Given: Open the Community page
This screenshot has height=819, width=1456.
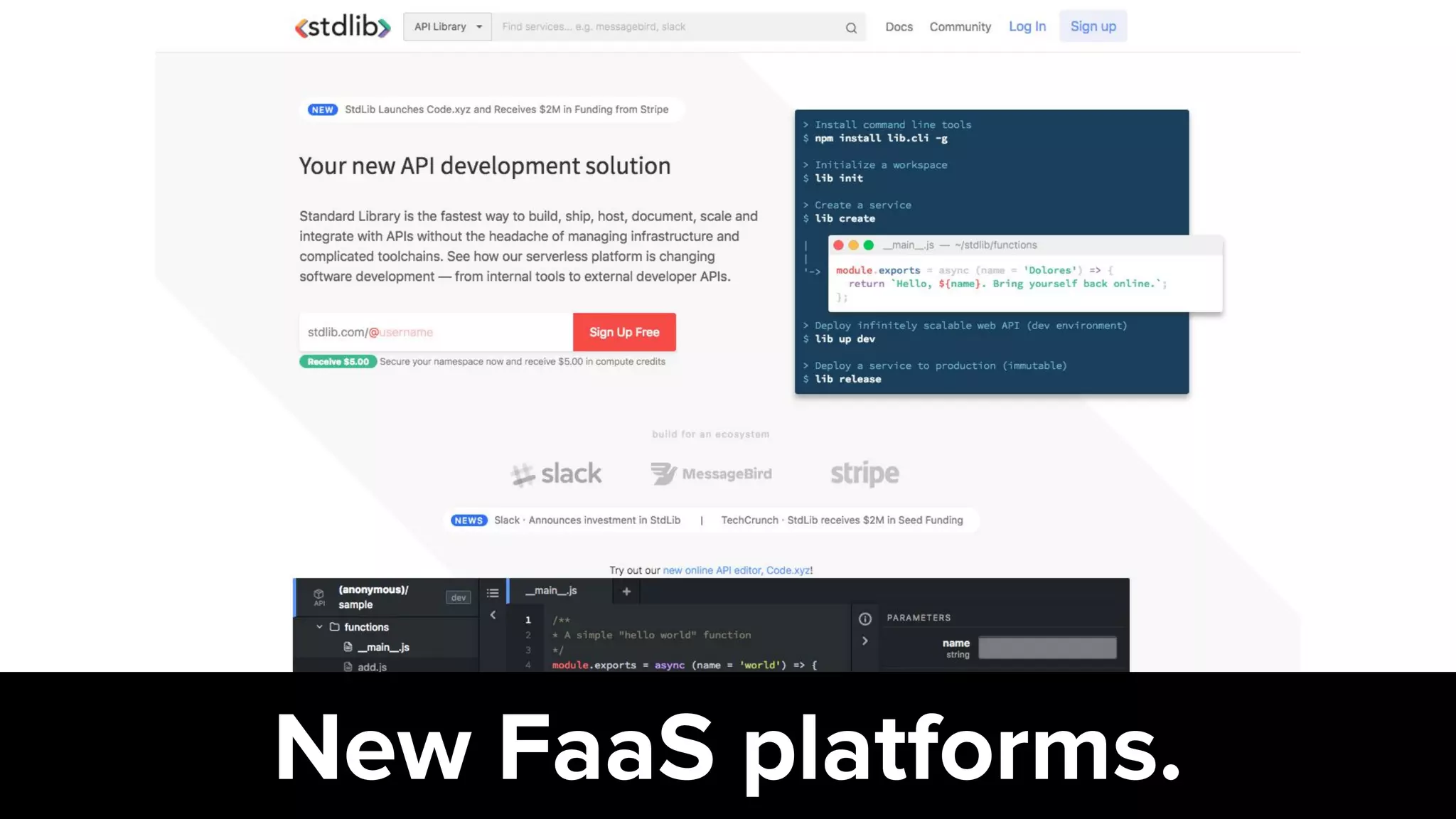Looking at the screenshot, I should coord(960,26).
